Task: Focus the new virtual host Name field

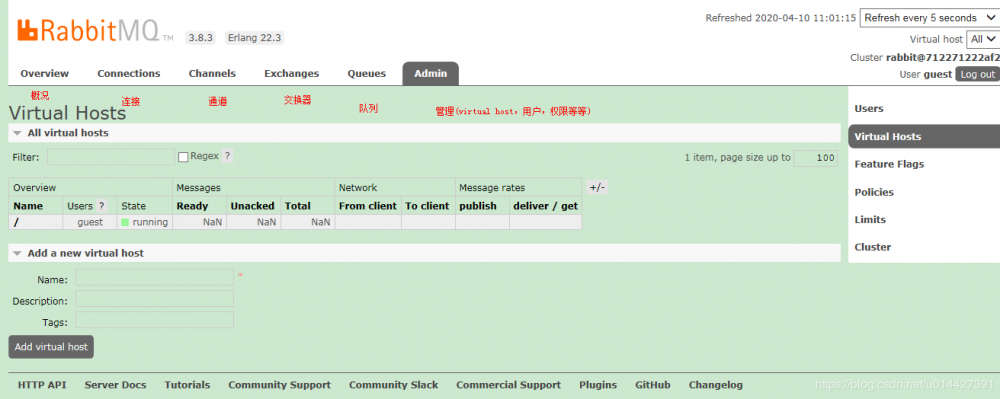Action: (x=154, y=277)
